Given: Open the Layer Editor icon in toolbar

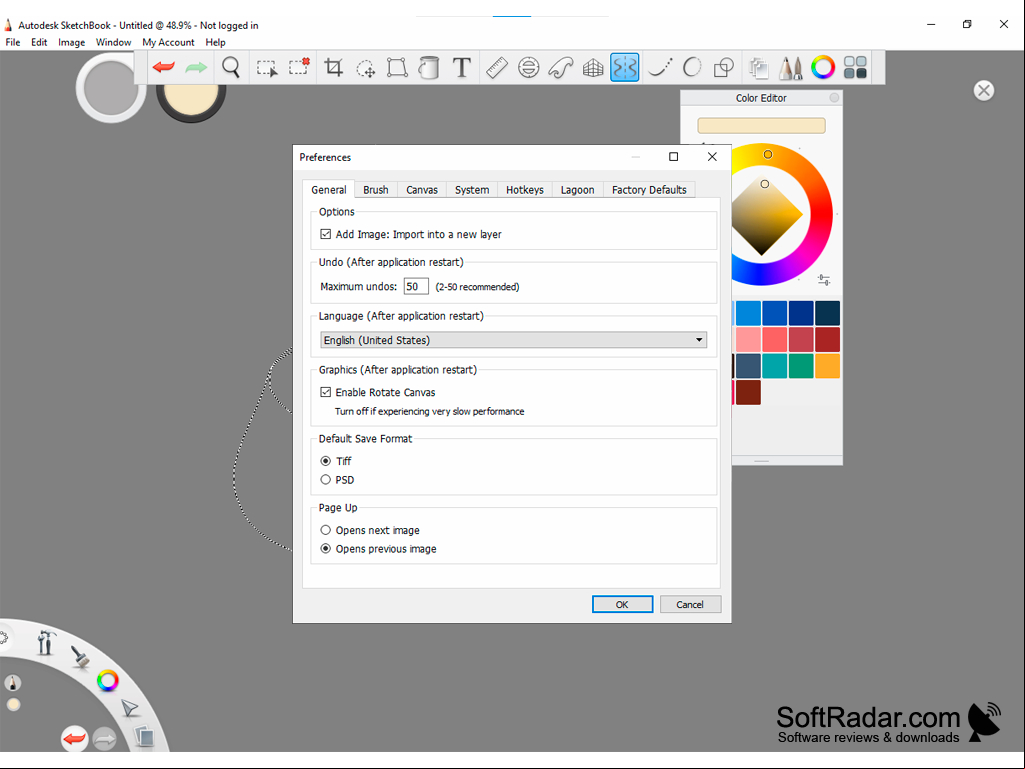Looking at the screenshot, I should point(758,67).
